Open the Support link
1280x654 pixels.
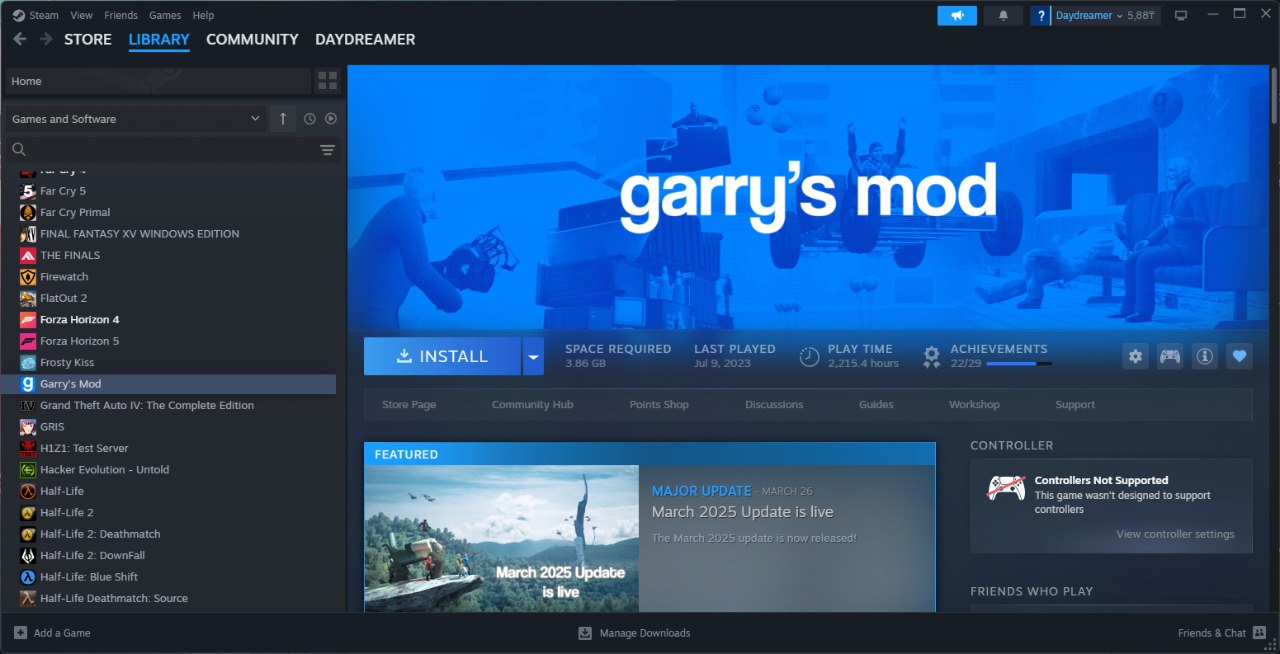1075,405
